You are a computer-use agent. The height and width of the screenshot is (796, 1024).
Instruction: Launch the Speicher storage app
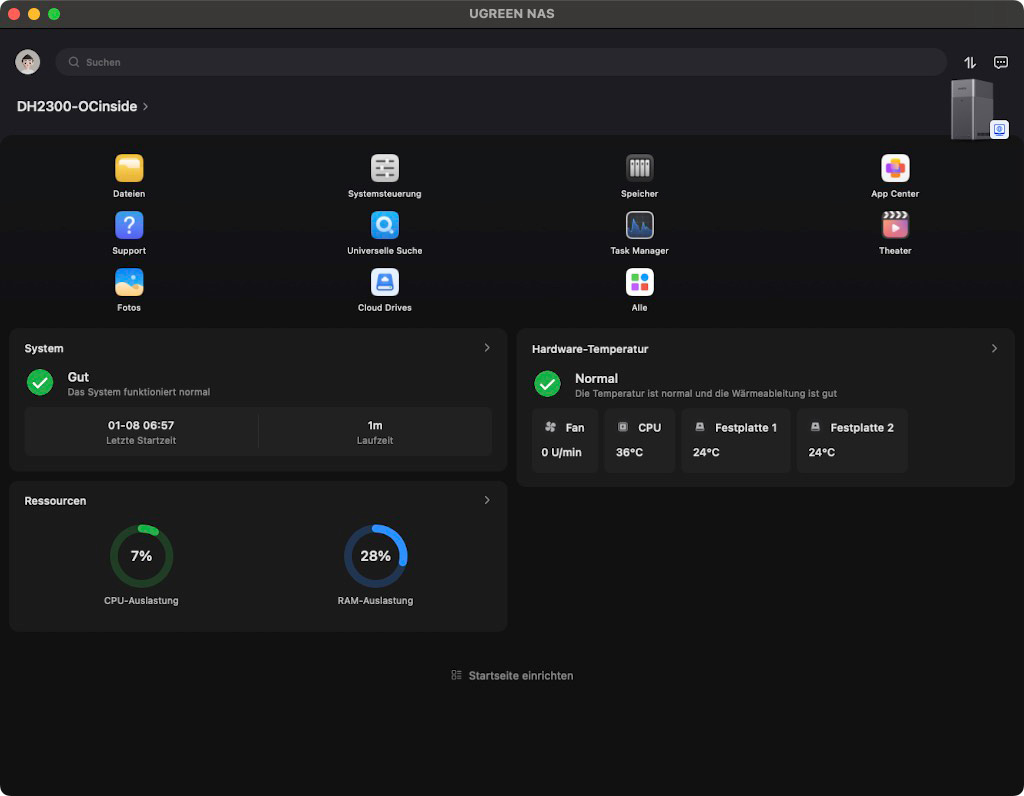(x=640, y=168)
